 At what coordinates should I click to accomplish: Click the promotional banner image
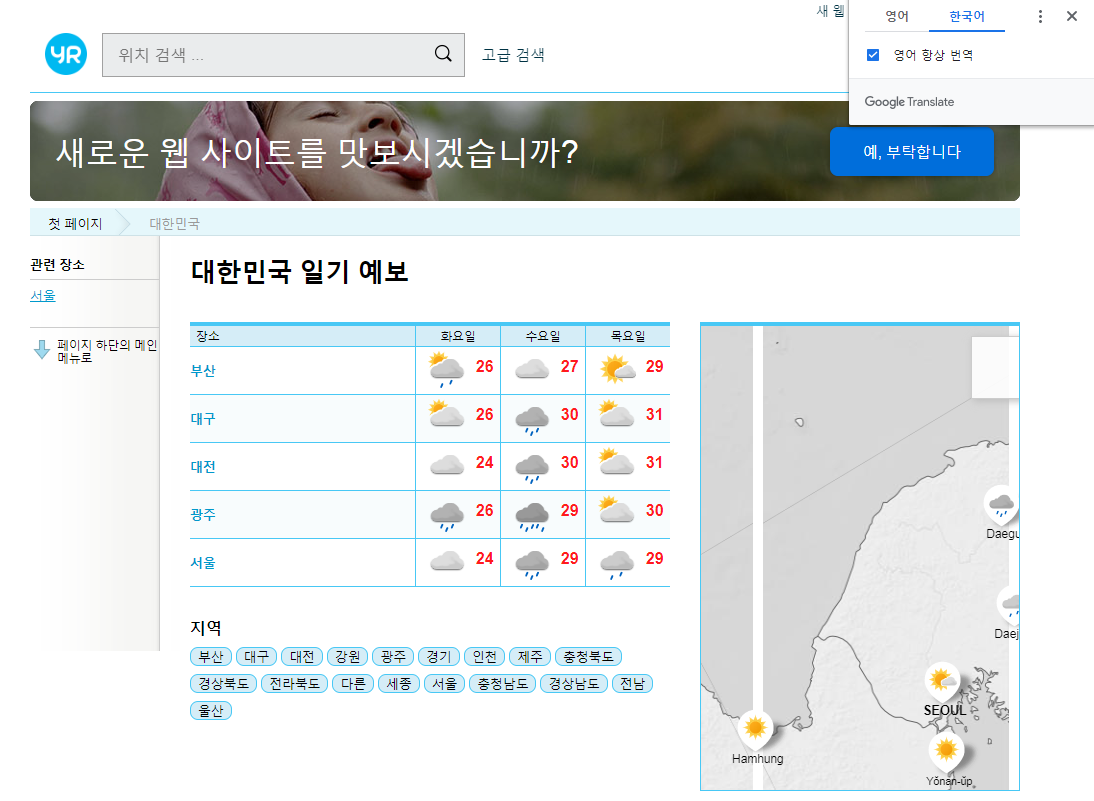coord(525,151)
